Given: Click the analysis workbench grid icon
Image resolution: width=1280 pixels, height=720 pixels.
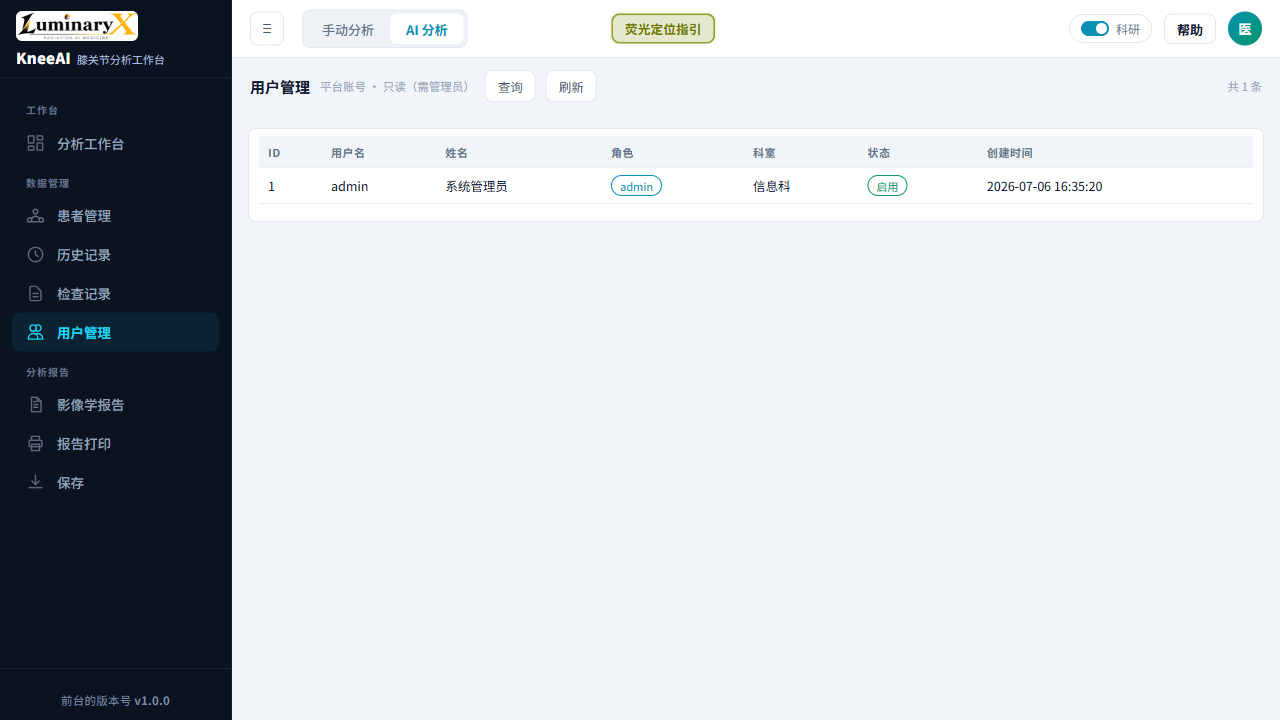Looking at the screenshot, I should pos(36,143).
